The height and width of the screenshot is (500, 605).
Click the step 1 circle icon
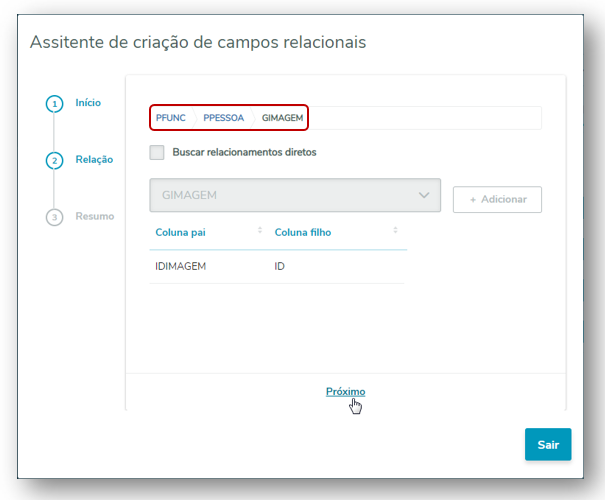click(x=54, y=103)
